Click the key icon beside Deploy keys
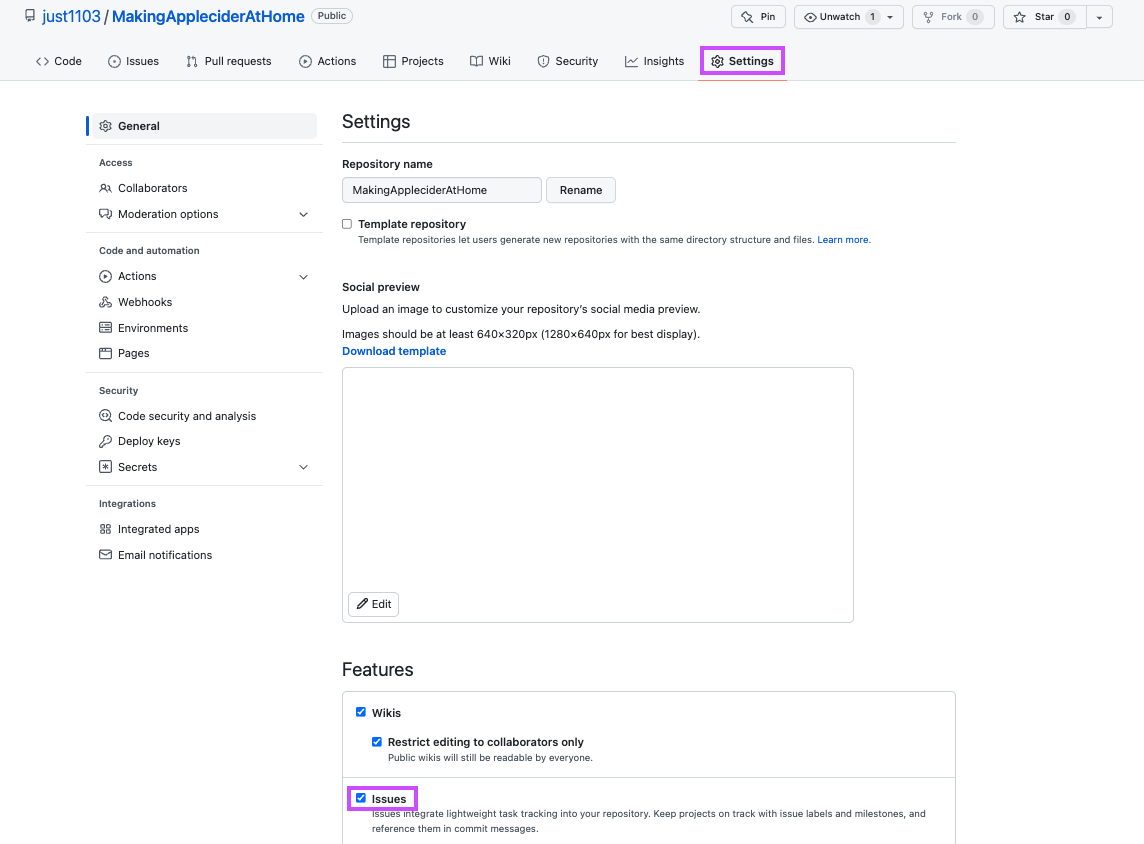This screenshot has height=844, width=1144. pyautogui.click(x=106, y=441)
